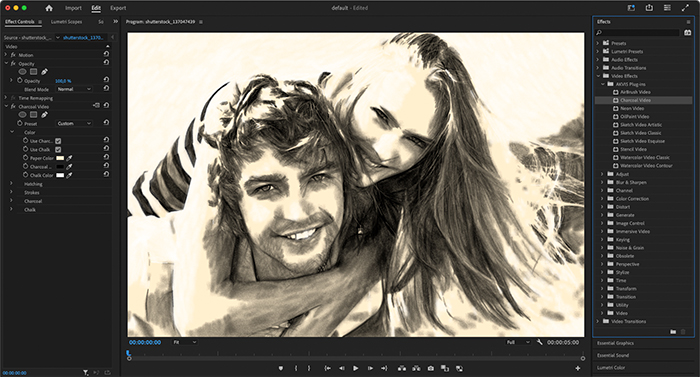Open the source clip dropdown arrow
700x377 pixels.
[x=58, y=38]
